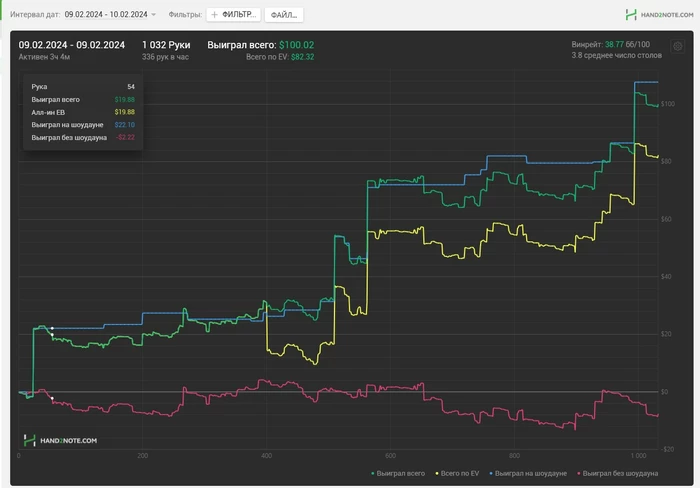Click the 600 label on the x-axis
The width and height of the screenshot is (700, 488).
pyautogui.click(x=390, y=456)
